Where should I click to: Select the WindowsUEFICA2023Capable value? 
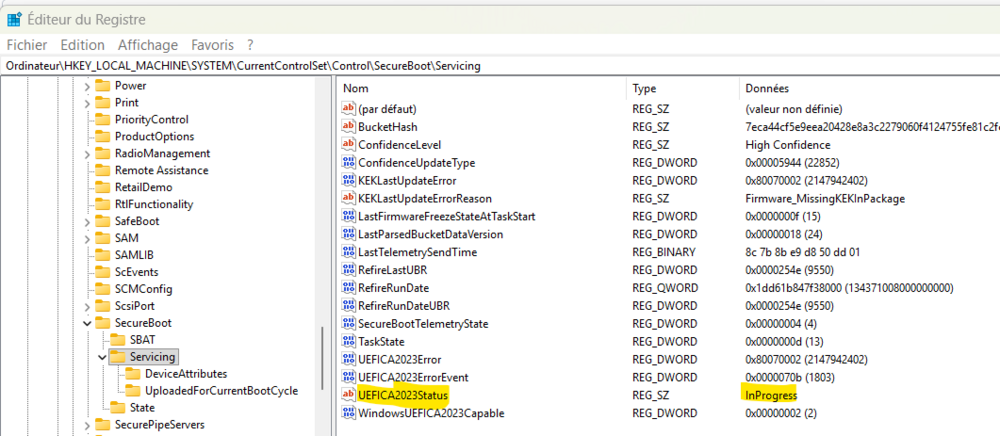[431, 413]
